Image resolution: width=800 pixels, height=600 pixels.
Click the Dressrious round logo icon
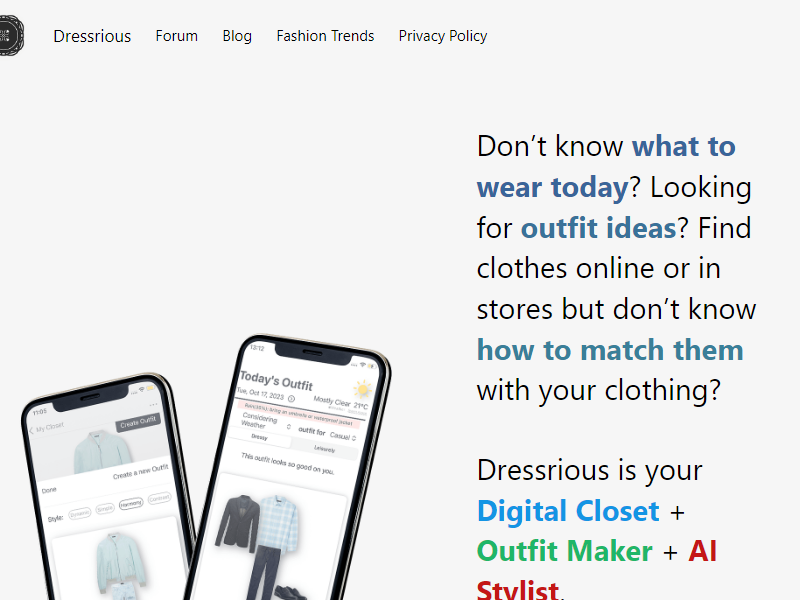click(8, 36)
